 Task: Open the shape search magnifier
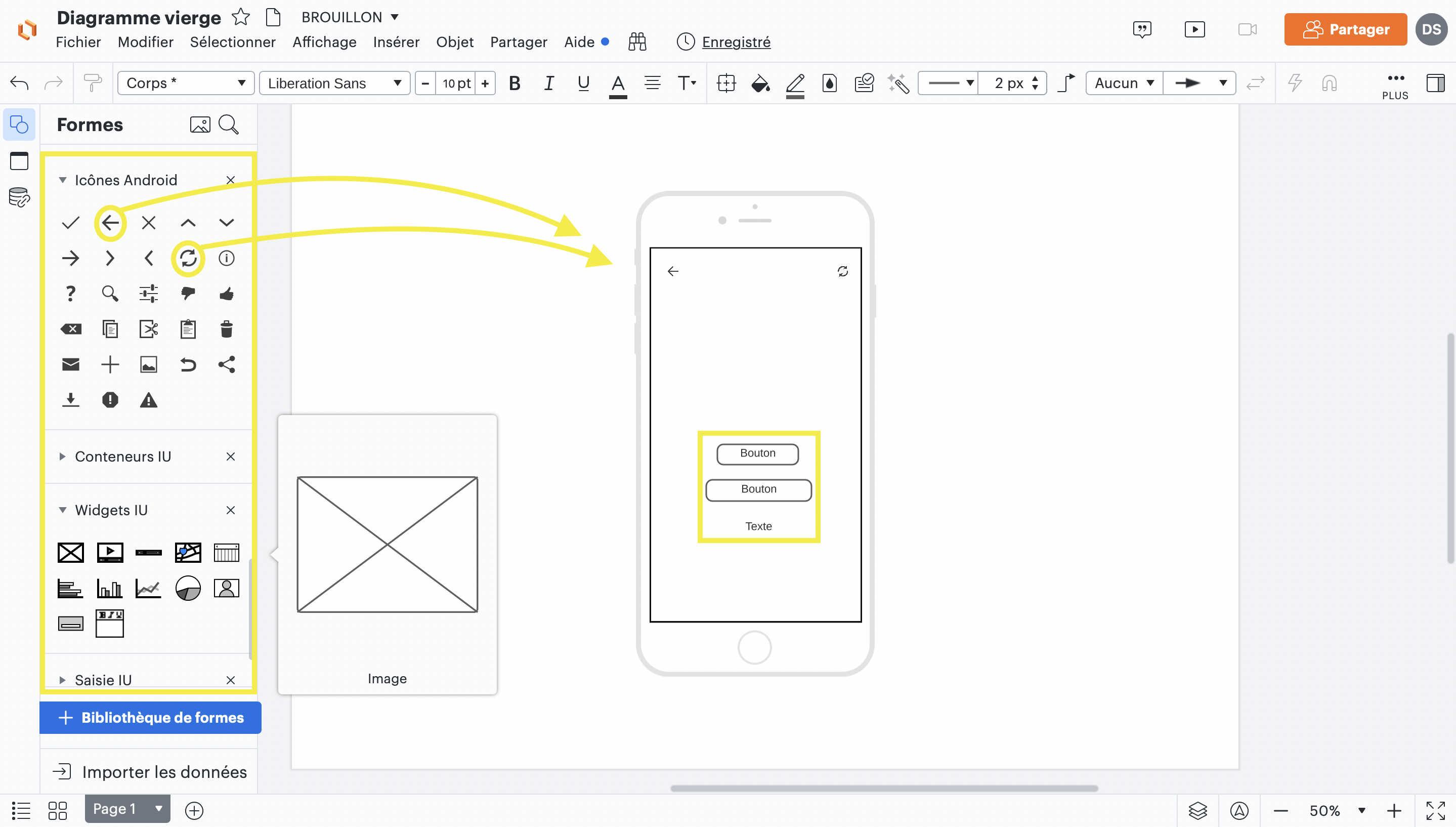click(229, 125)
